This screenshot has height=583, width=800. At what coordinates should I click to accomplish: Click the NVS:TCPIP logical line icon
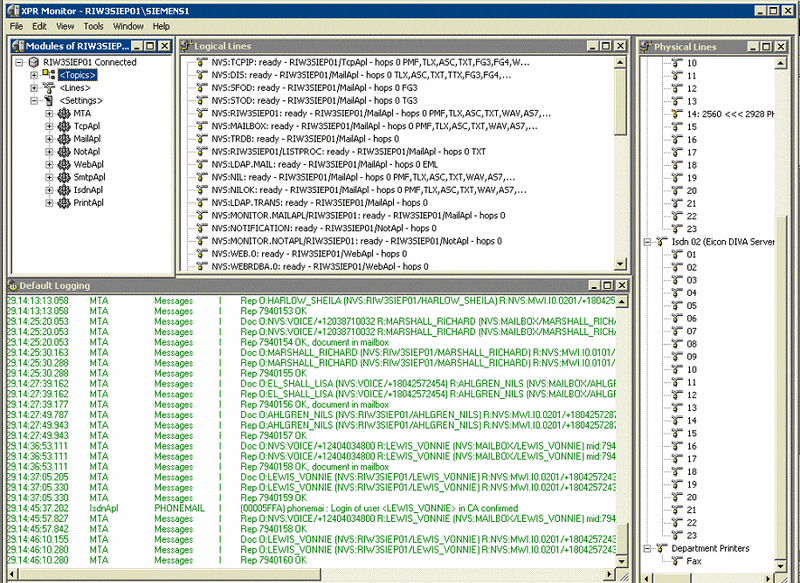(202, 62)
